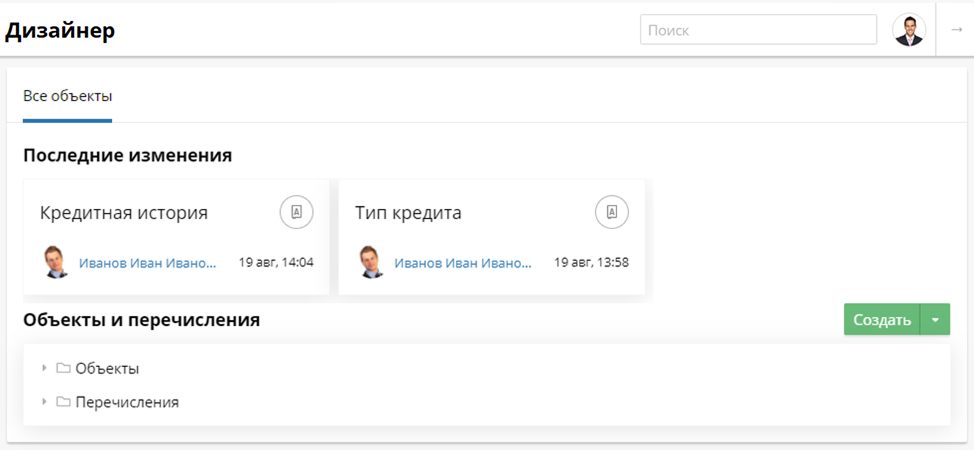Expand the Объекты tree node
Image resolution: width=974 pixels, height=450 pixels.
[x=44, y=368]
